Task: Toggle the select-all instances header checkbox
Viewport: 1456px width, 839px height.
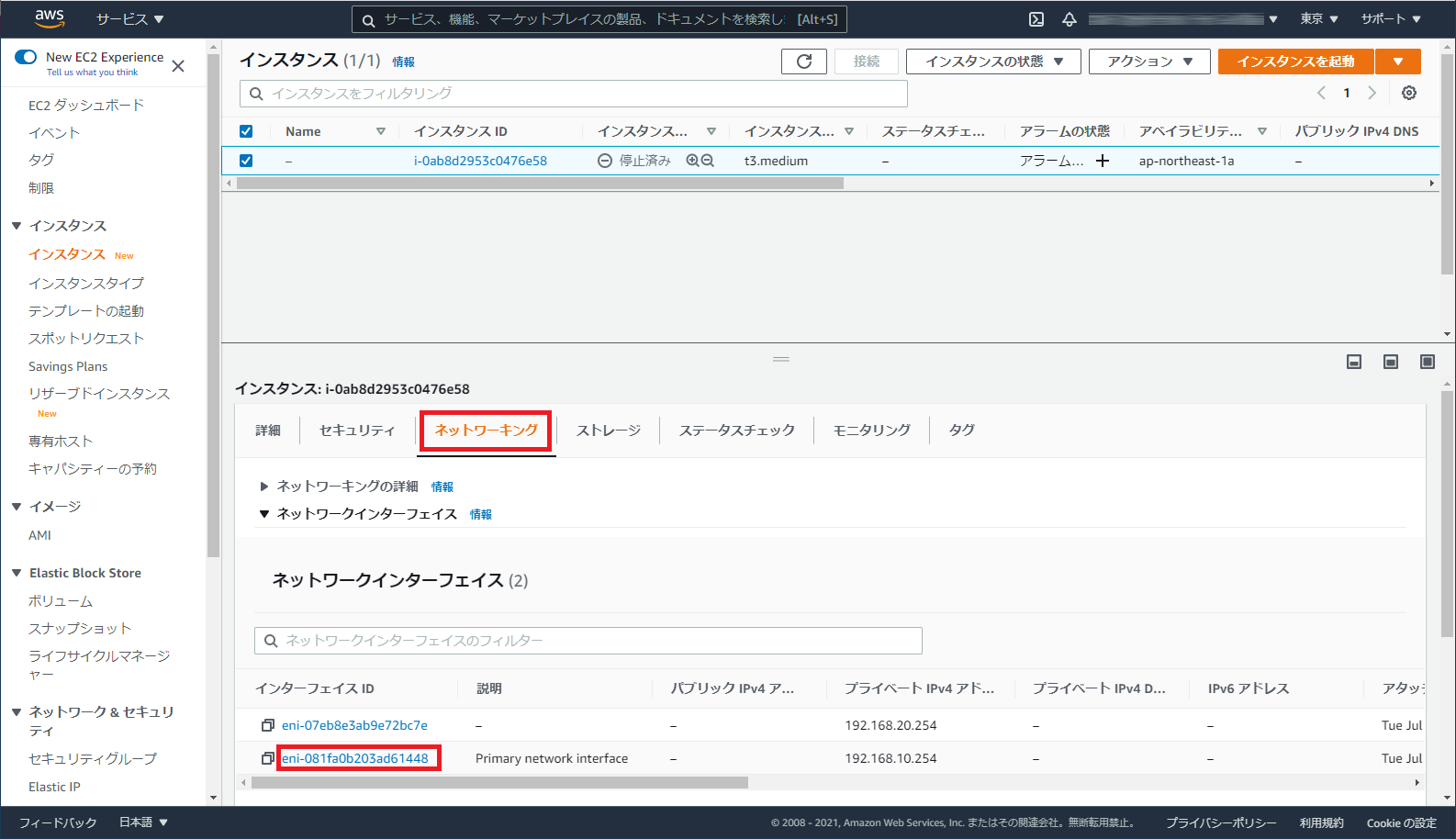Action: pyautogui.click(x=246, y=131)
